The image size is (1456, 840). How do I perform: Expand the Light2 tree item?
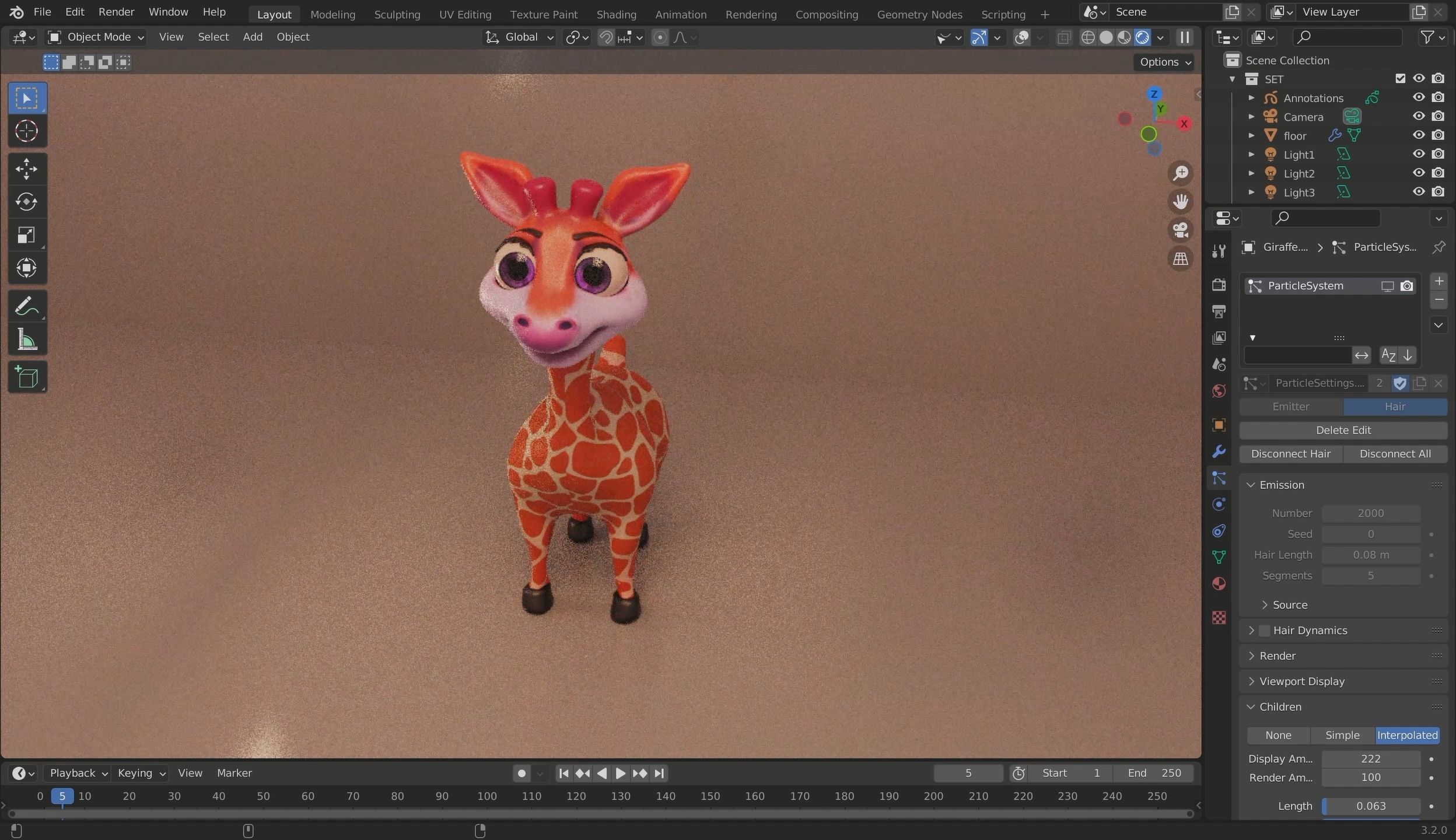pos(1251,173)
